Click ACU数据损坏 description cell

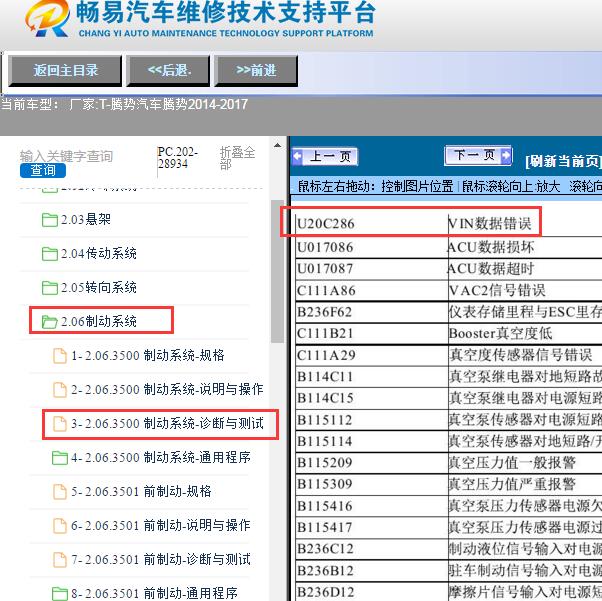click(x=491, y=247)
